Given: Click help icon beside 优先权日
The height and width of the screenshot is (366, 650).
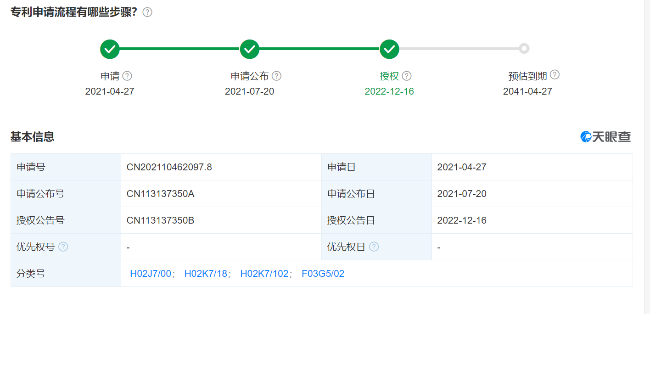Looking at the screenshot, I should pyautogui.click(x=374, y=247).
